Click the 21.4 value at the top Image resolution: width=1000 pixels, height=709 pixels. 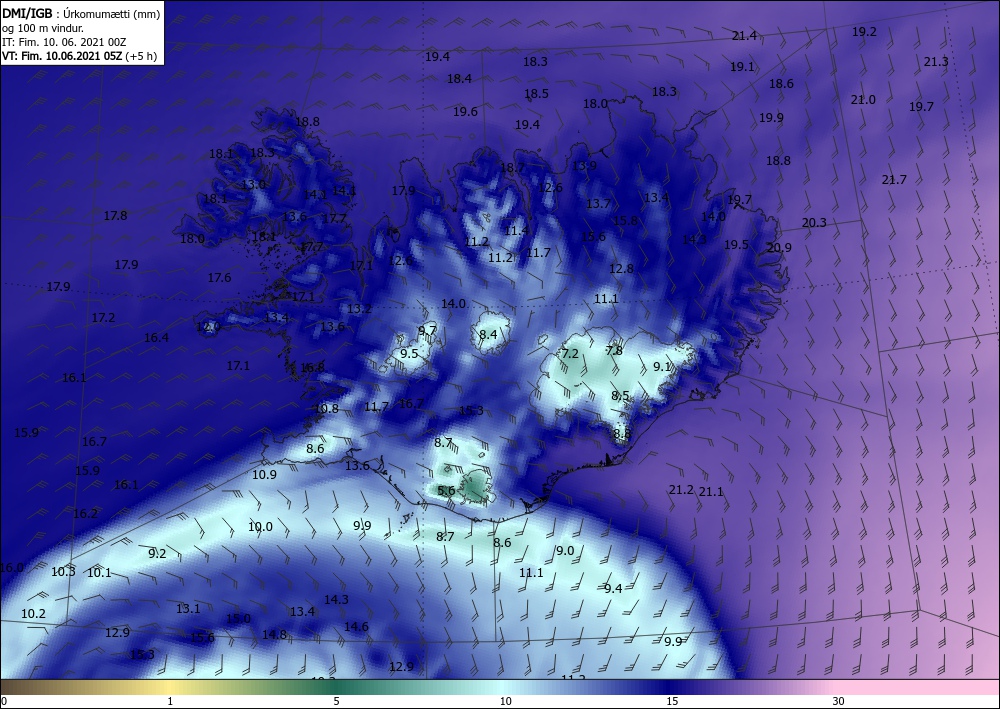(x=744, y=36)
